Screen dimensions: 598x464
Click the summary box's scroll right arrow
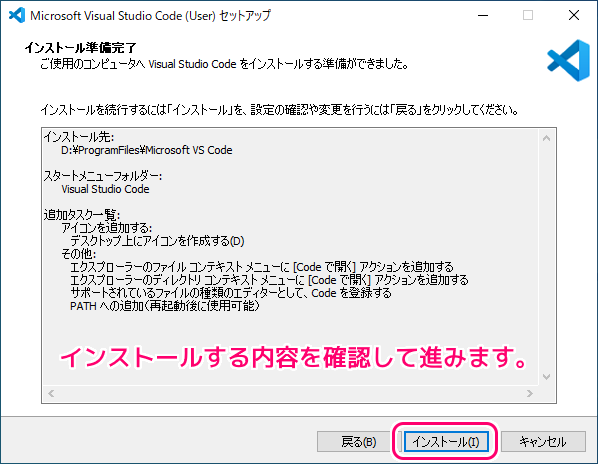pos(530,393)
